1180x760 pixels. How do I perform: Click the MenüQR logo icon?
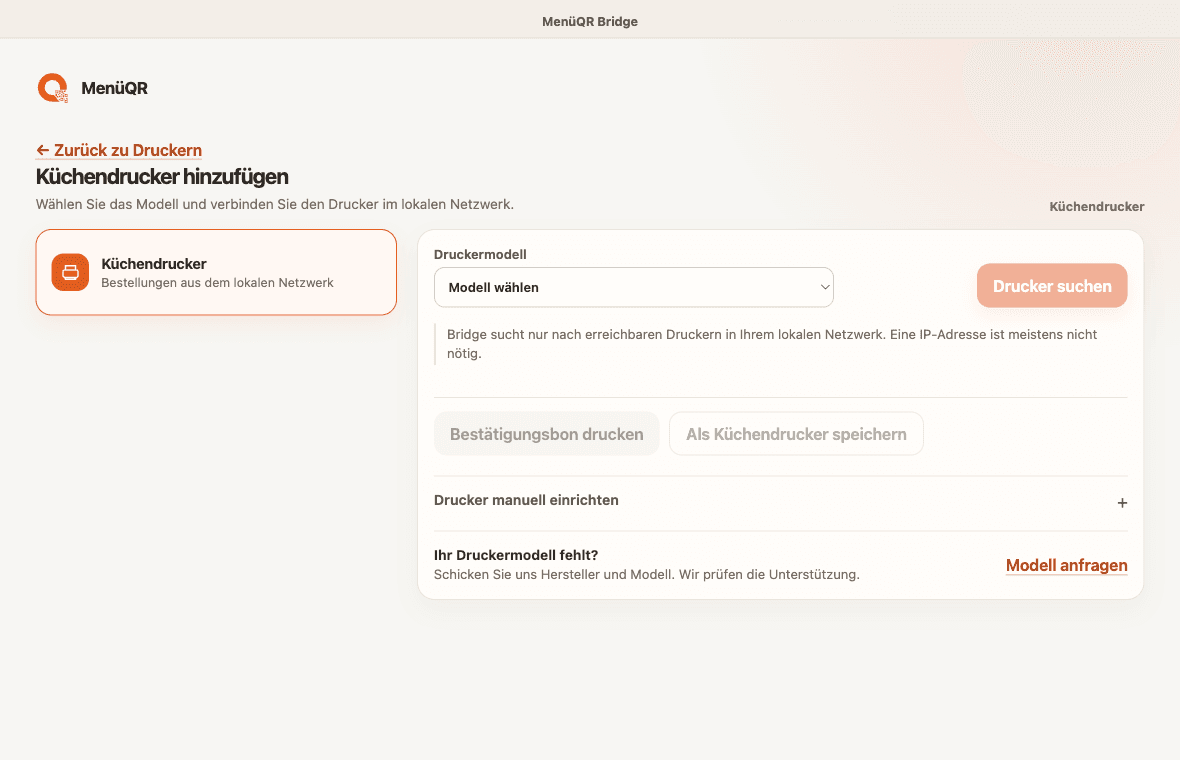point(53,88)
